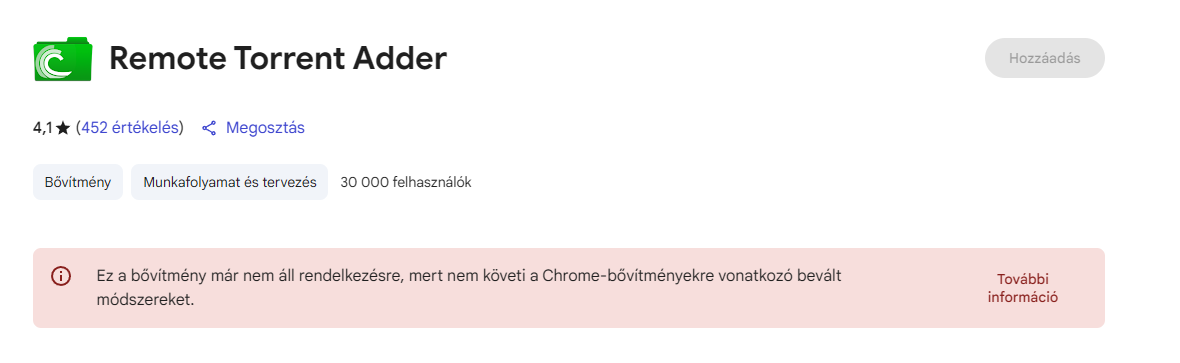Click the Megosztás share link text
This screenshot has width=1180, height=363.
(265, 128)
